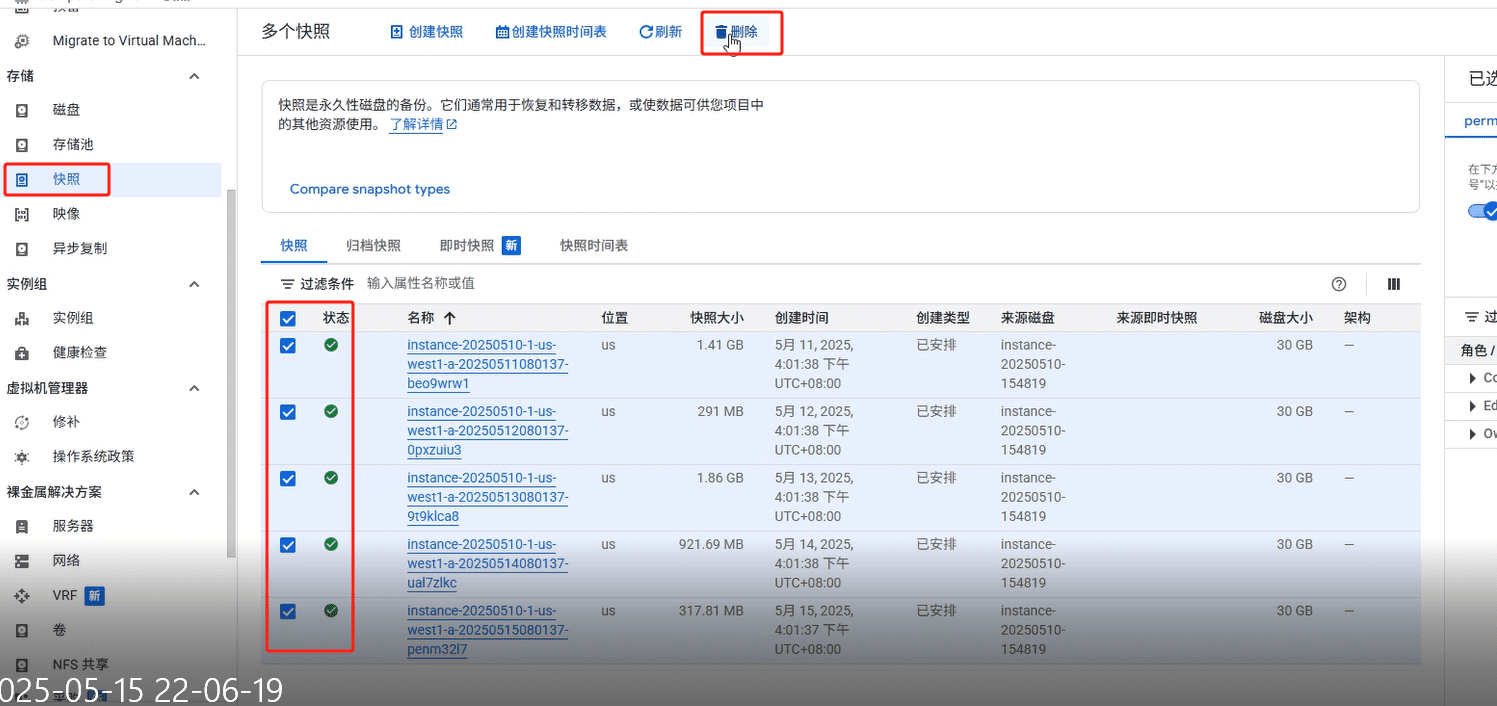Click the 创建快照 plus icon
Image resolution: width=1497 pixels, height=706 pixels.
point(397,32)
